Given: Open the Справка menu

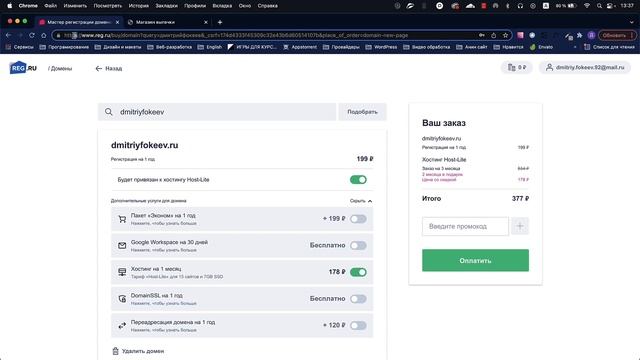Looking at the screenshot, I should [268, 6].
